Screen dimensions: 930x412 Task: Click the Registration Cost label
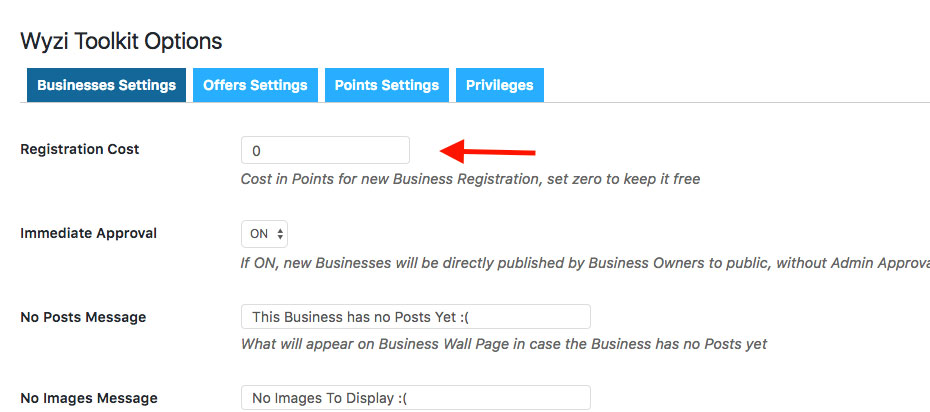(80, 149)
